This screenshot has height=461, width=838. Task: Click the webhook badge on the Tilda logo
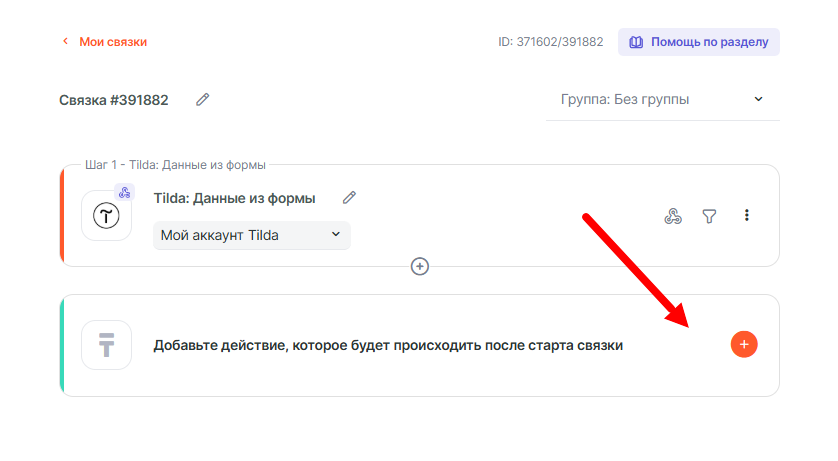coord(125,193)
